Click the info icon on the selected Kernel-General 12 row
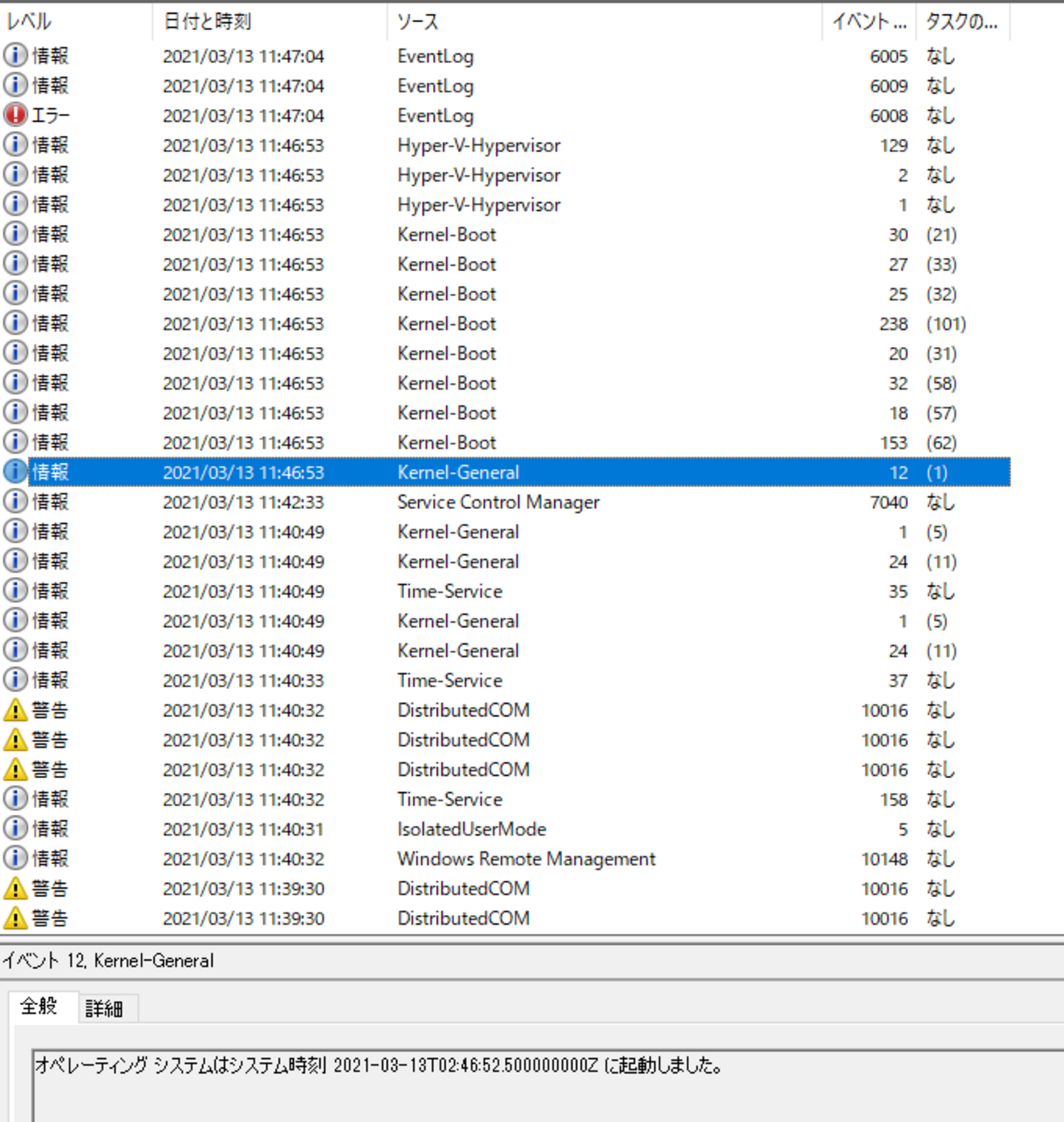Image resolution: width=1064 pixels, height=1122 pixels. tap(15, 472)
